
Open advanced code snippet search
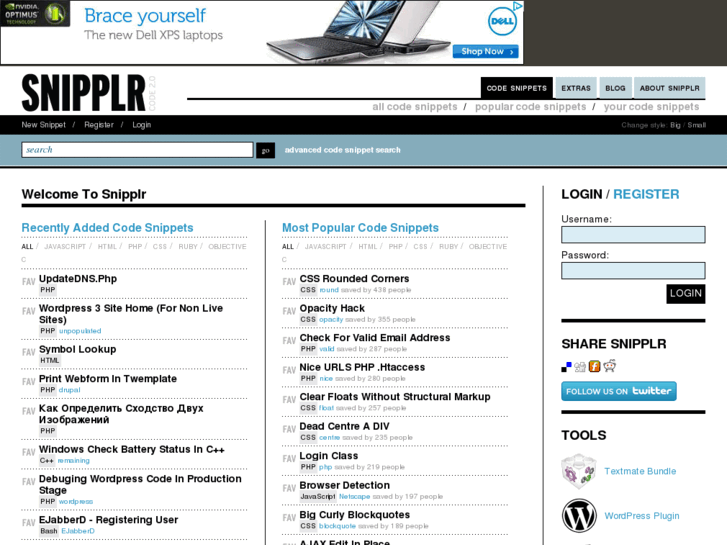click(x=343, y=150)
